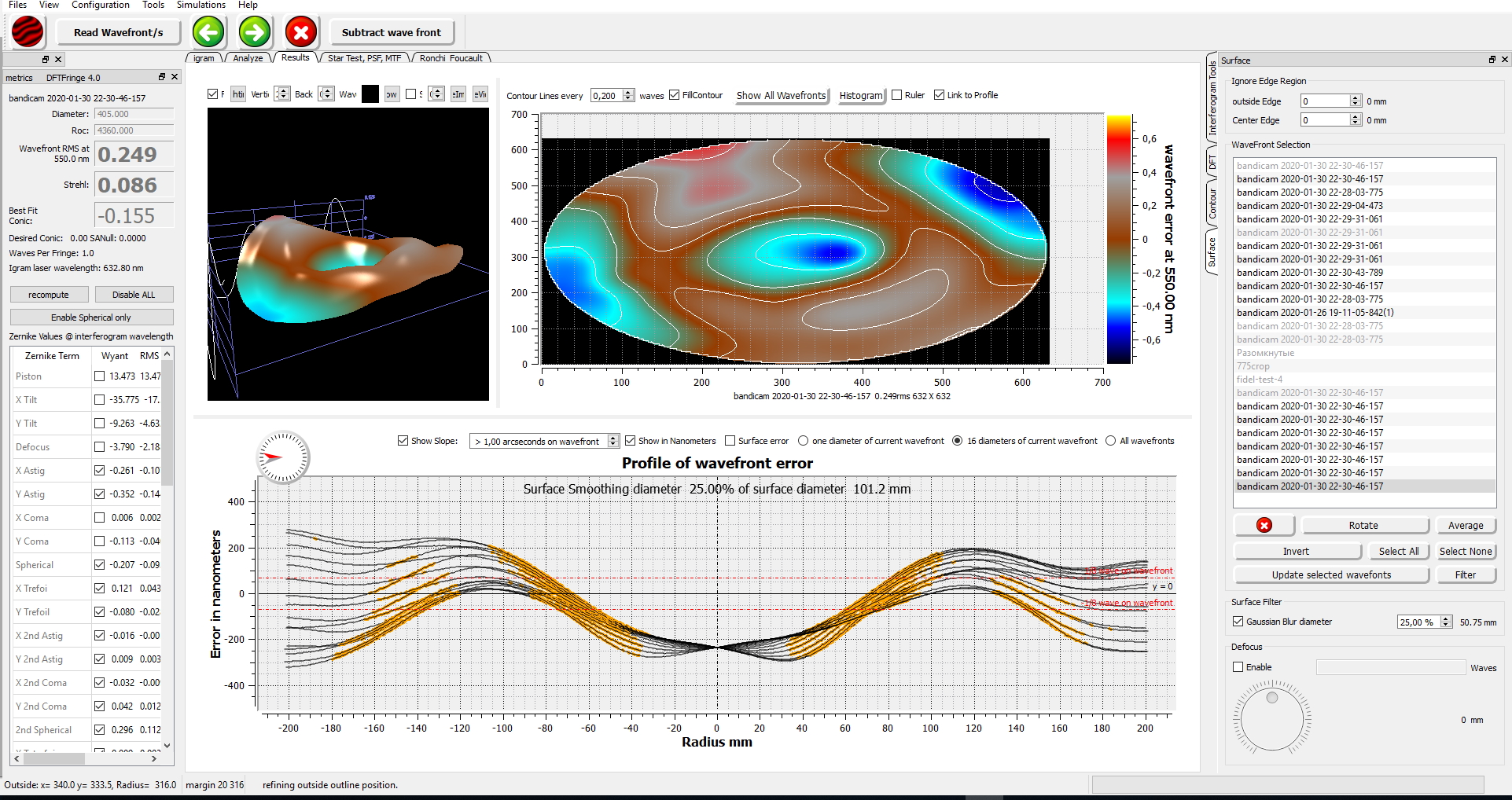This screenshot has height=800, width=1512.
Task: Click the slope compass dial icon
Action: [x=283, y=457]
